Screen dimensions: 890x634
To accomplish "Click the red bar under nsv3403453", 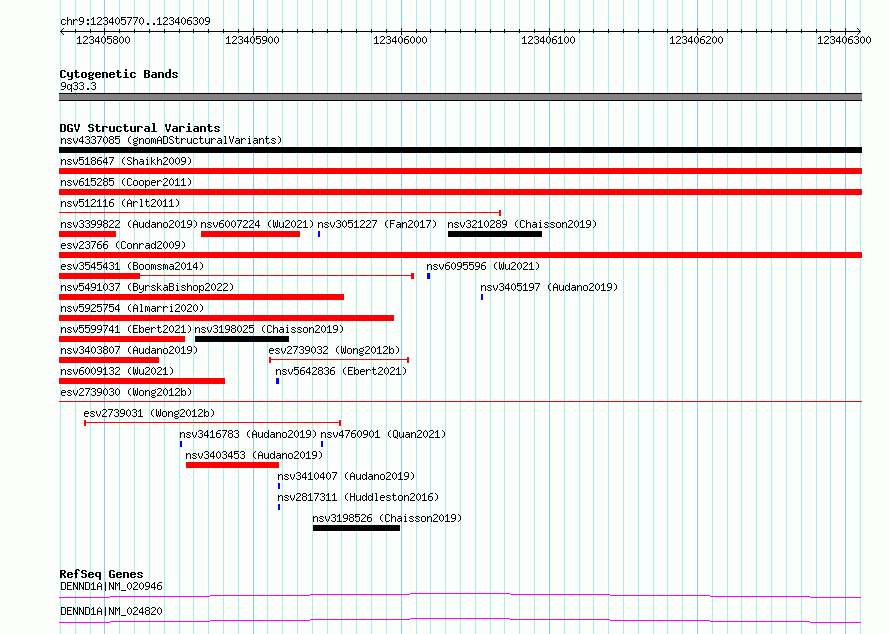I will 232,465.
